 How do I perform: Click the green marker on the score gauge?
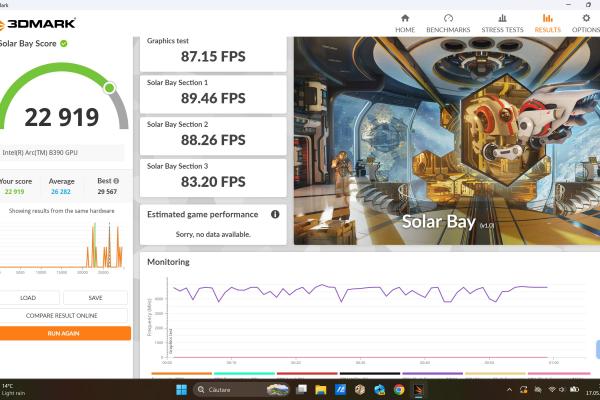pyautogui.click(x=109, y=88)
